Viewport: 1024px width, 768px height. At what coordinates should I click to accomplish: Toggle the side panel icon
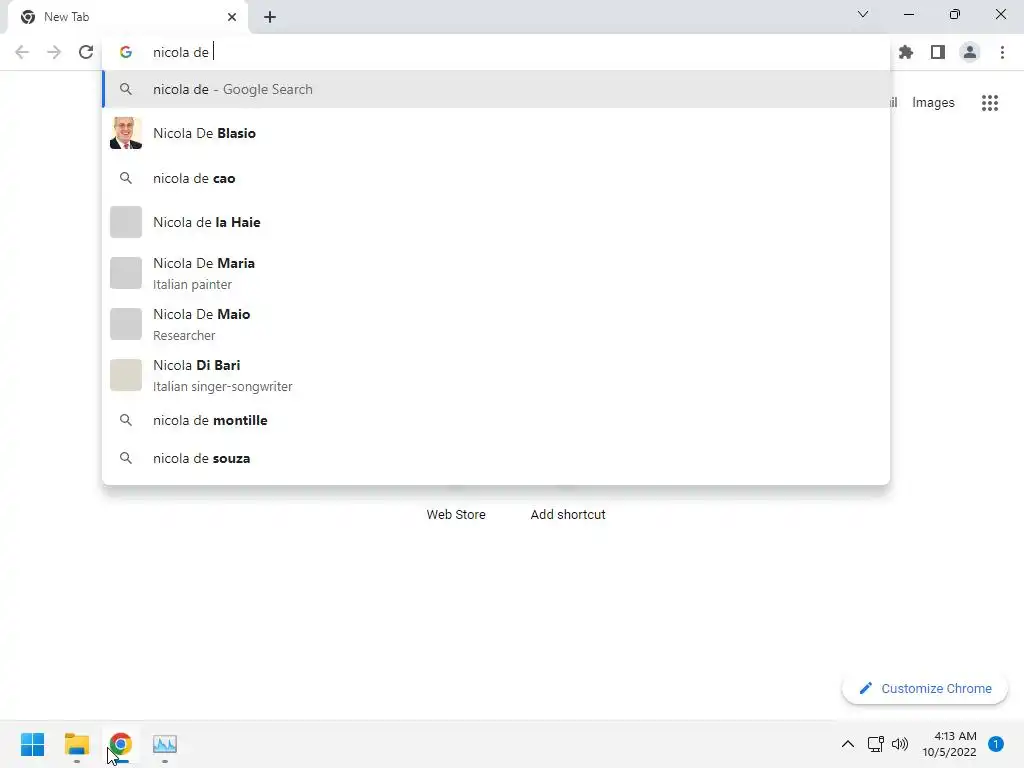pos(938,52)
